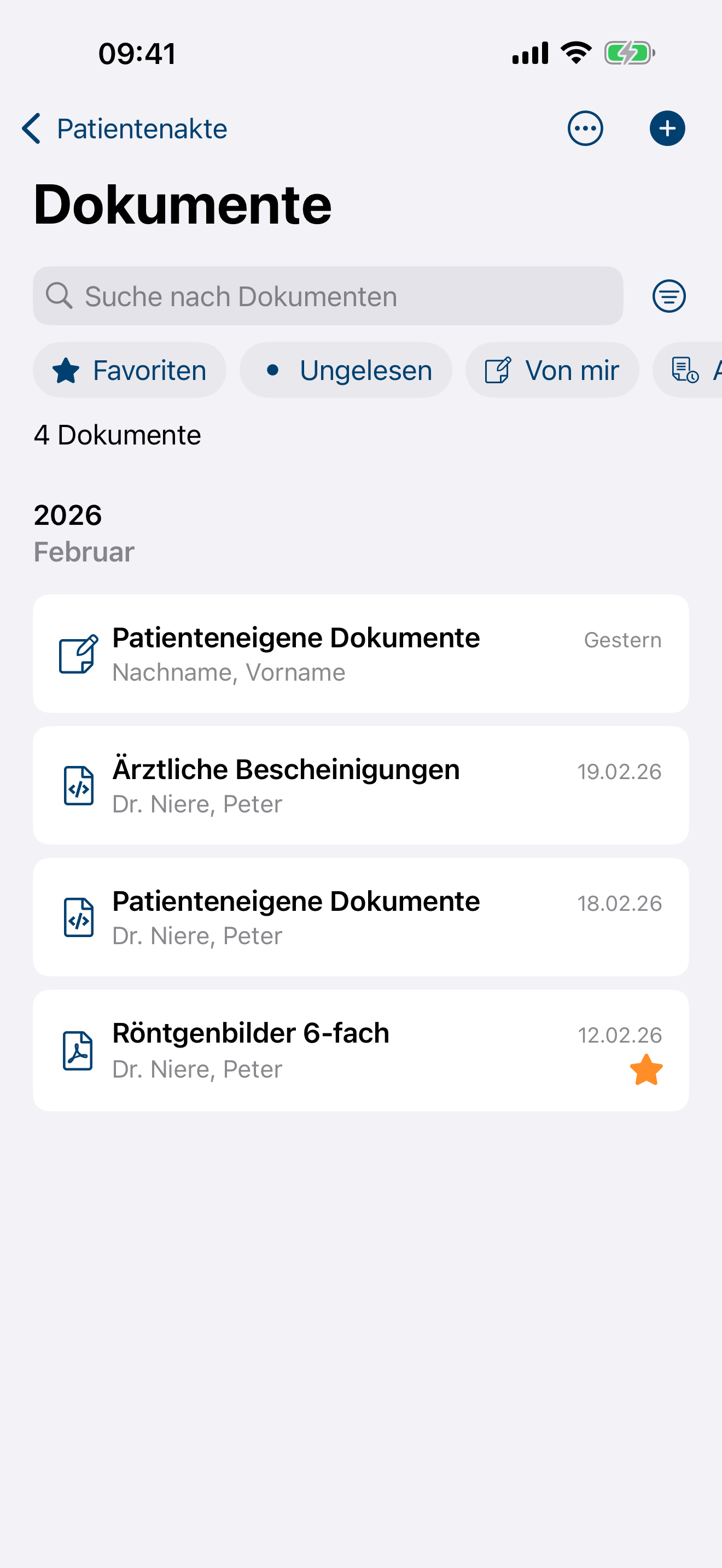Open Ärztliche Bescheinigungen dated 19.02.26
The width and height of the screenshot is (722, 1568).
[x=361, y=785]
